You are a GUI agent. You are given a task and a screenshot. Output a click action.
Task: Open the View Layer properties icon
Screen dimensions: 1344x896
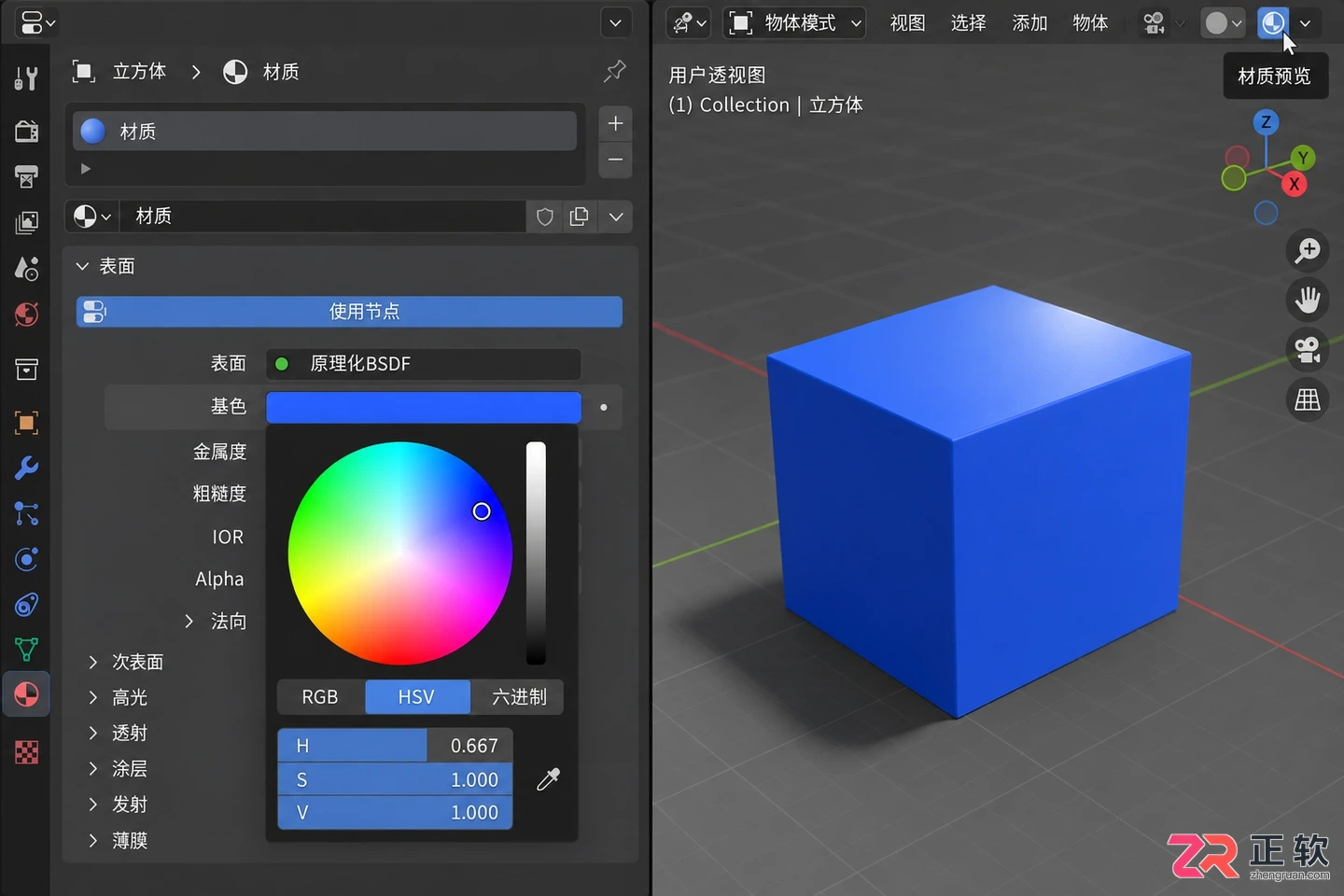click(x=26, y=222)
